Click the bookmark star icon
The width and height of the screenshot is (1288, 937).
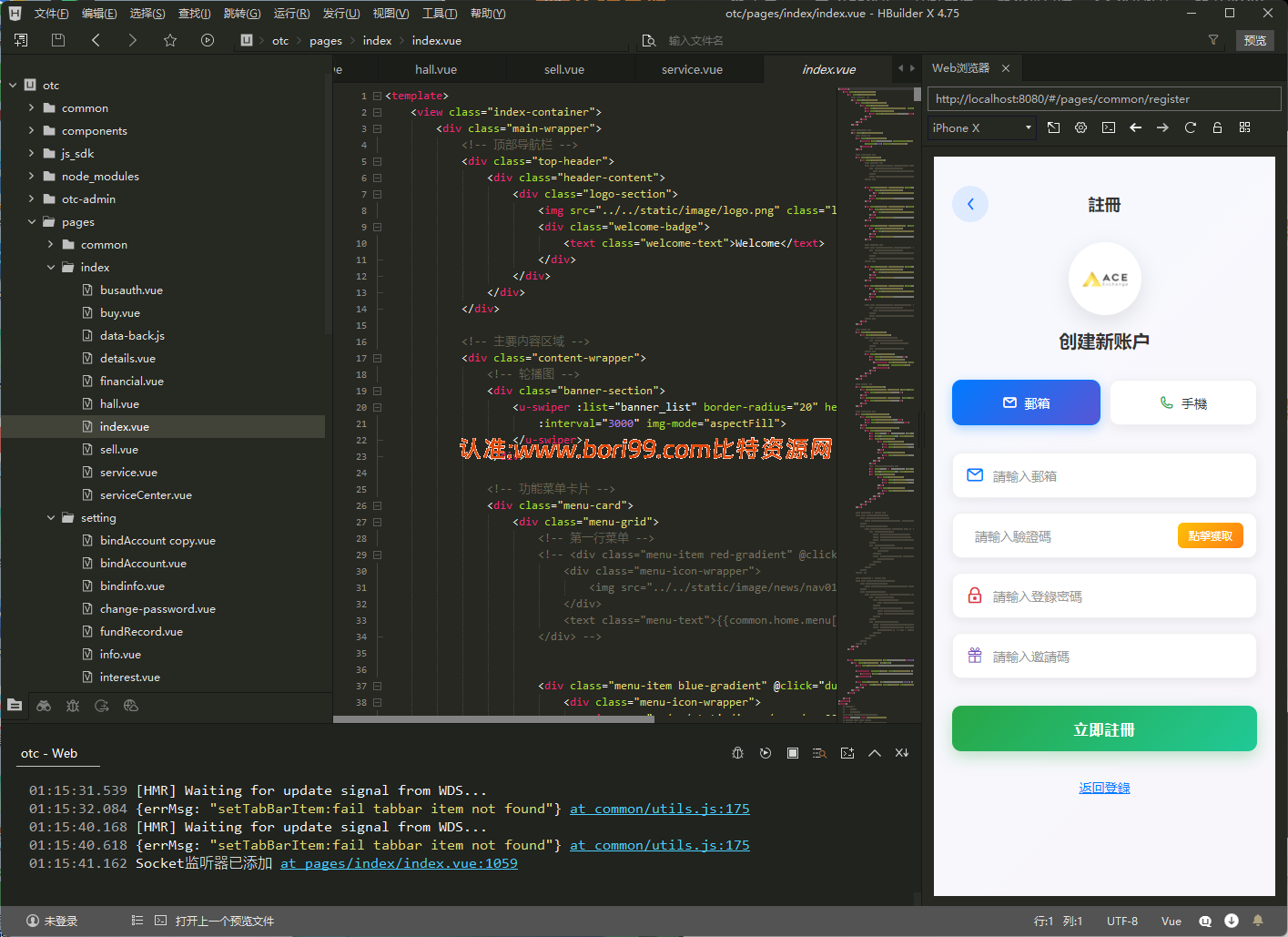170,40
